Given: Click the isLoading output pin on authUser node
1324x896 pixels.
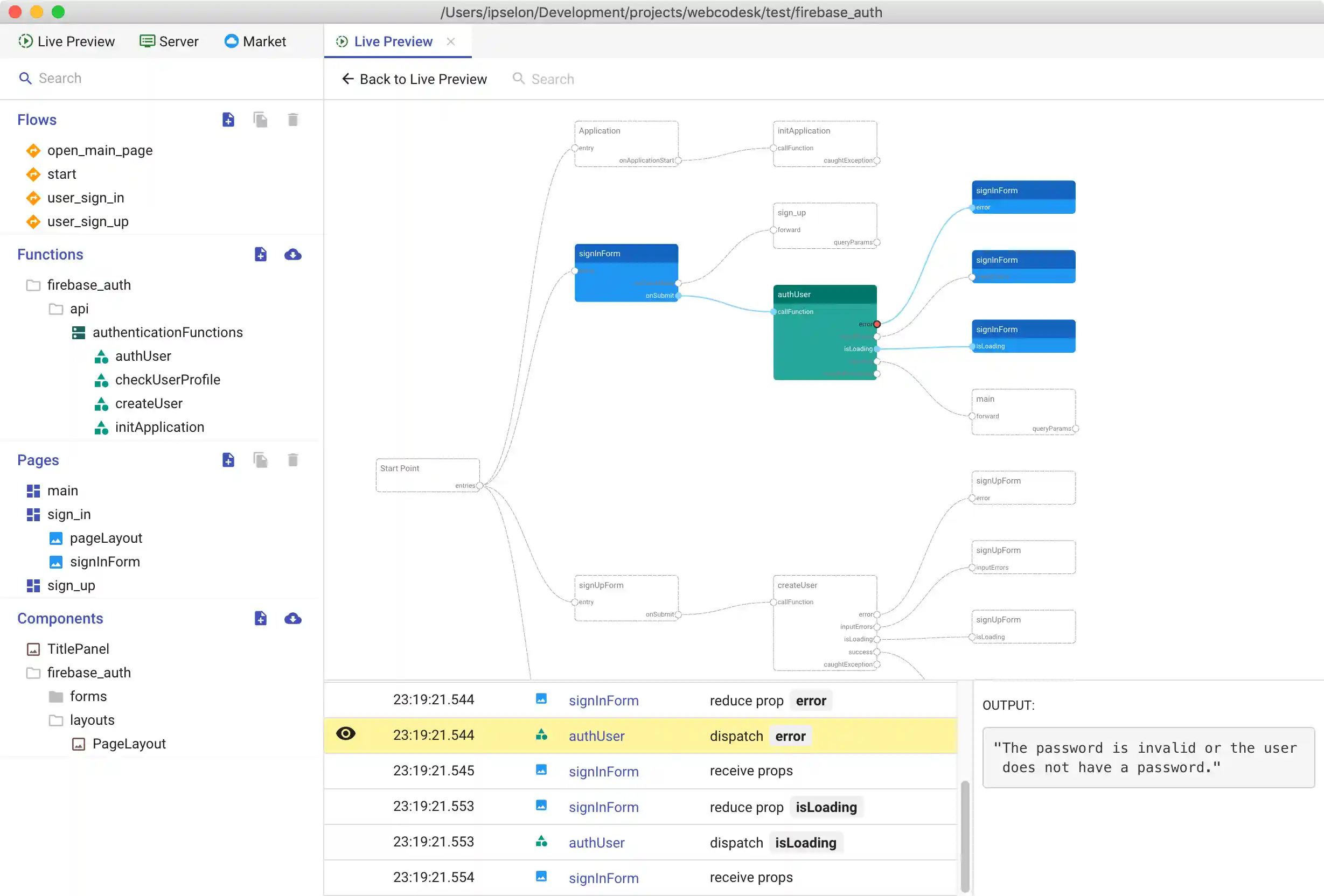Looking at the screenshot, I should (x=877, y=348).
